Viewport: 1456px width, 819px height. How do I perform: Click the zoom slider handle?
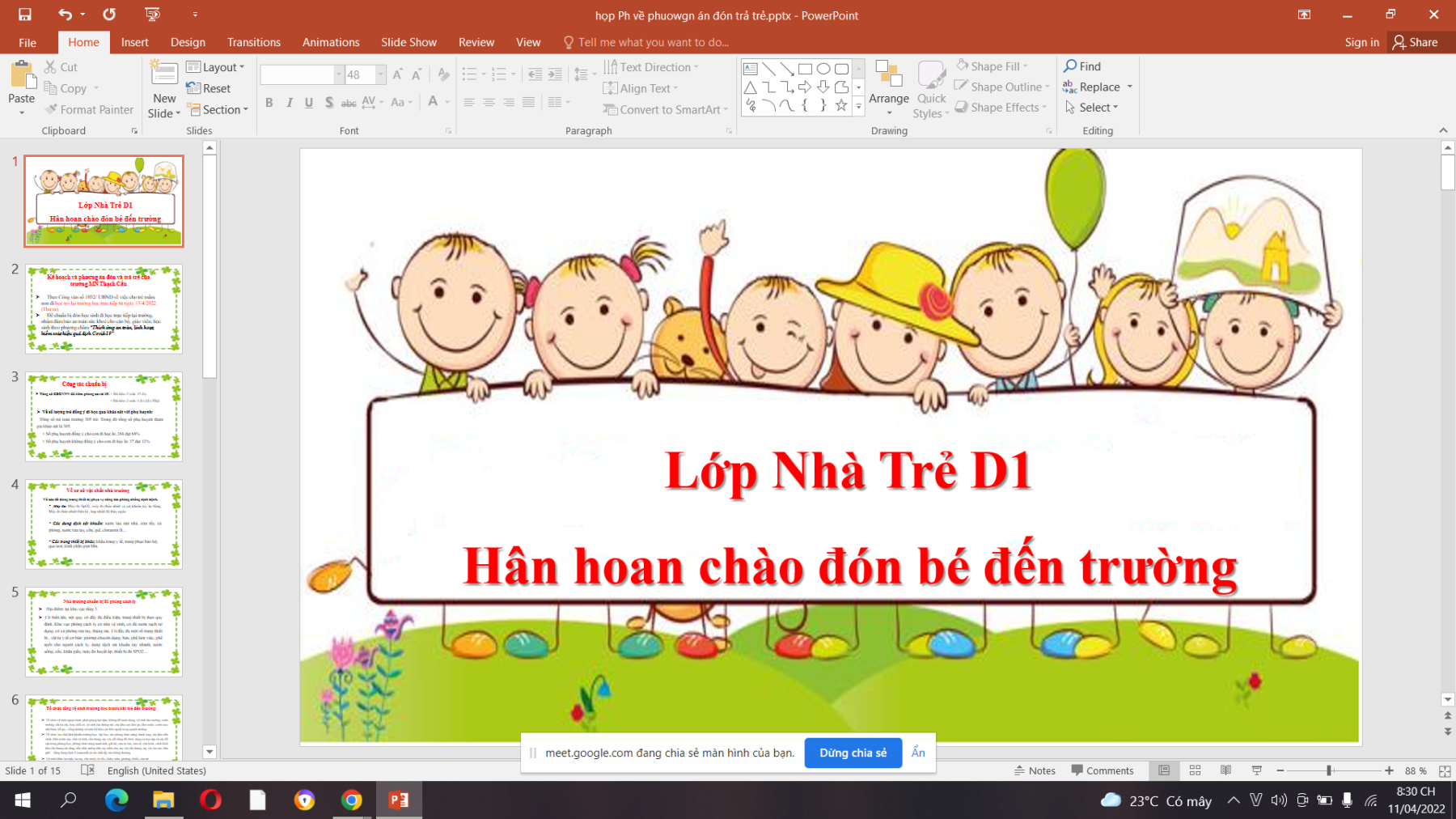point(1329,770)
